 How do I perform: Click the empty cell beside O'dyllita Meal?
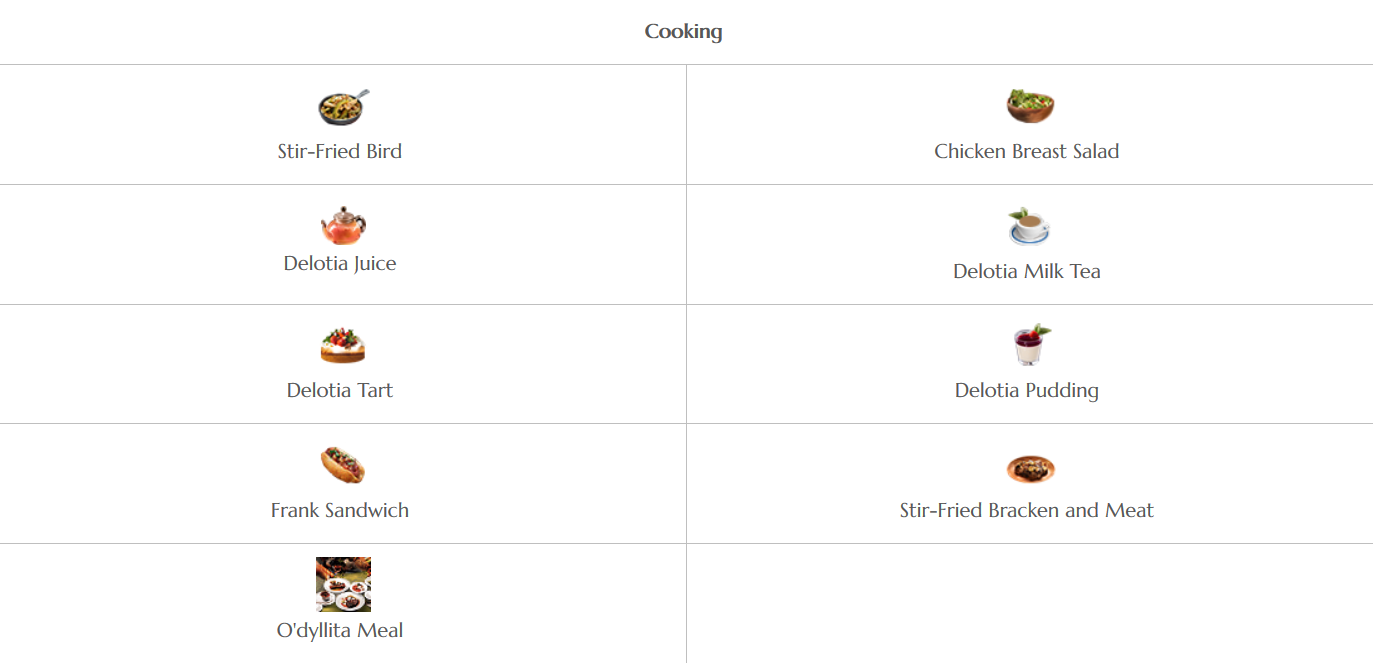point(1029,603)
